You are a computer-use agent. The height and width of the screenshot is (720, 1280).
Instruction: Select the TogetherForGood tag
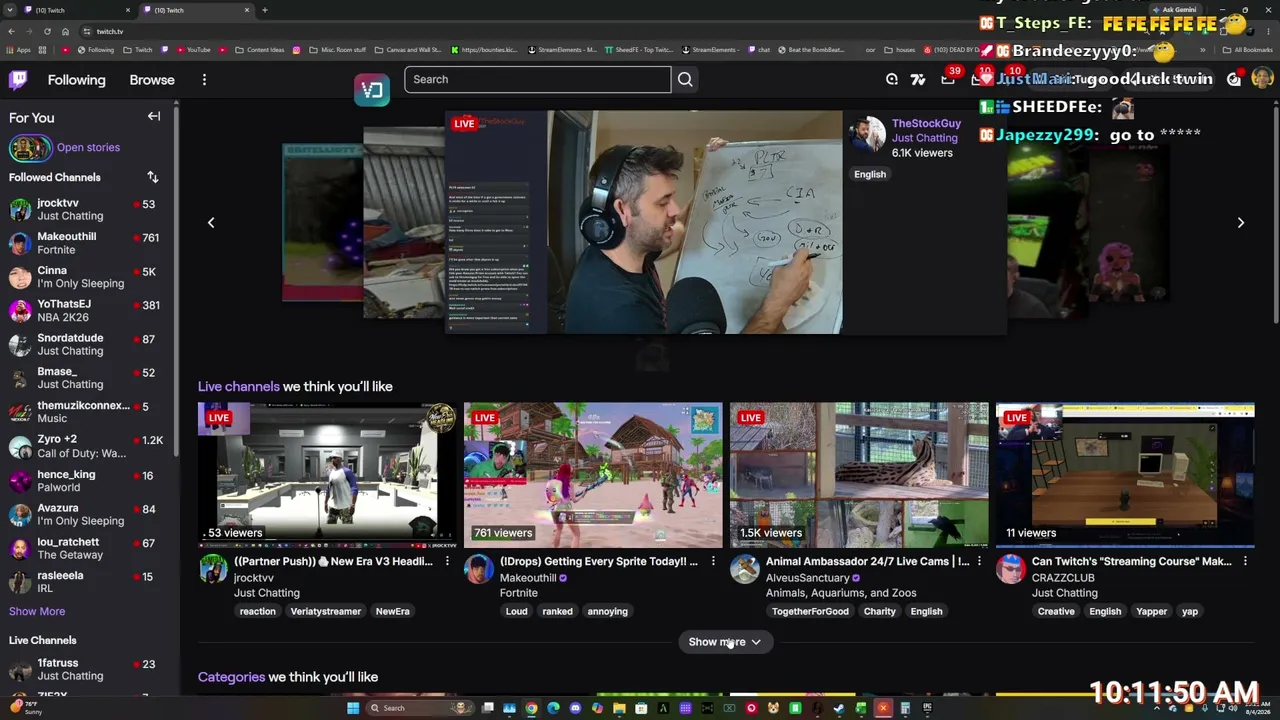(x=810, y=611)
